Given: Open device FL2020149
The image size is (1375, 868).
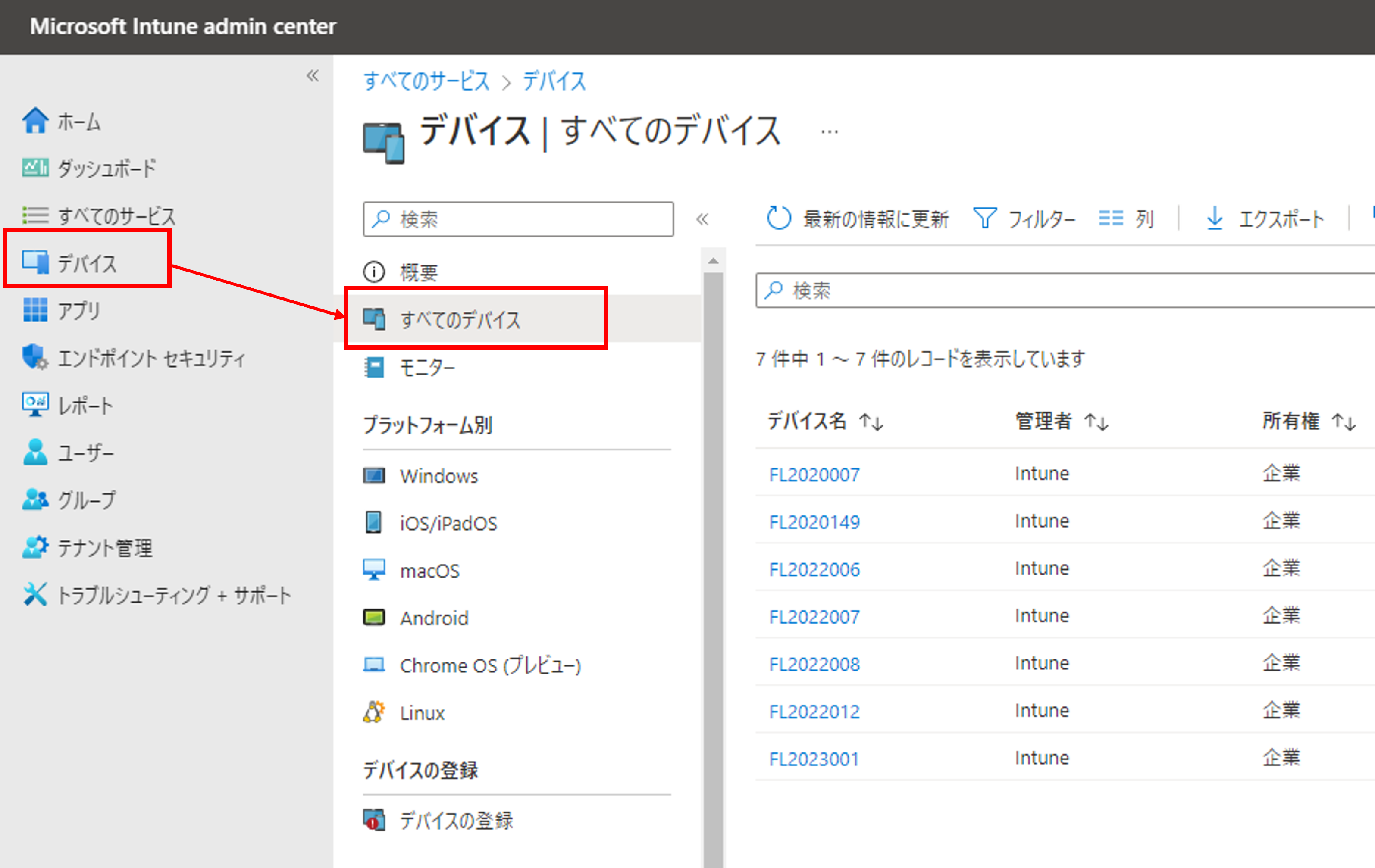Looking at the screenshot, I should (814, 521).
